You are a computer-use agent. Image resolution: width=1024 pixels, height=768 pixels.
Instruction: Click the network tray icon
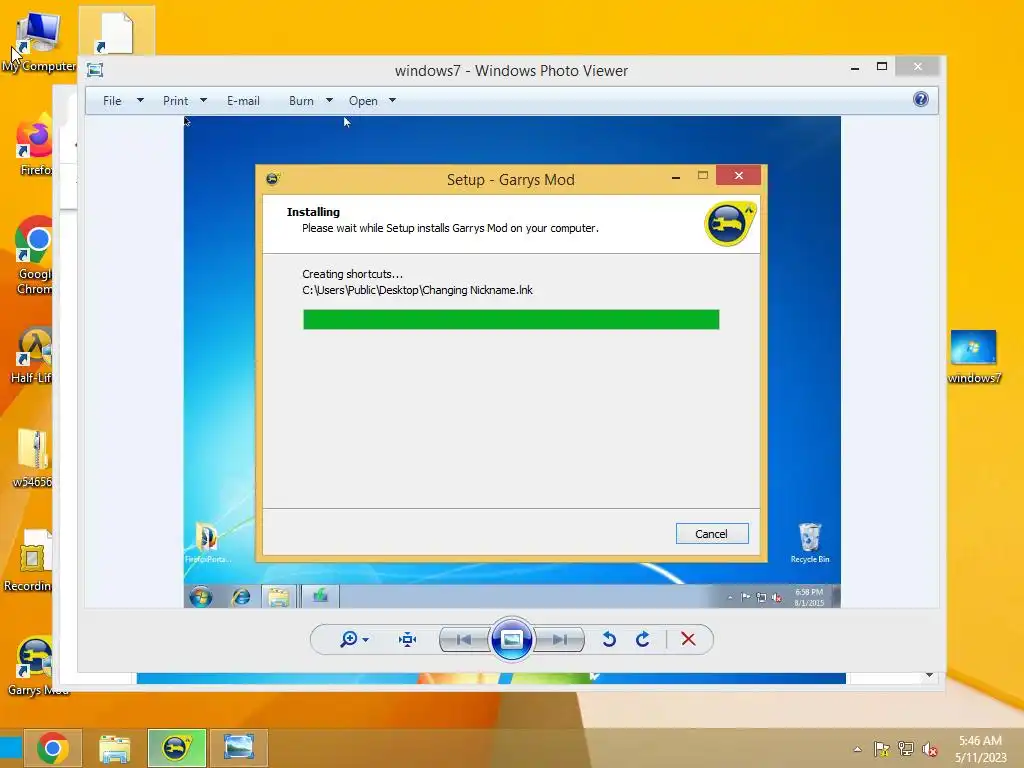tap(906, 749)
